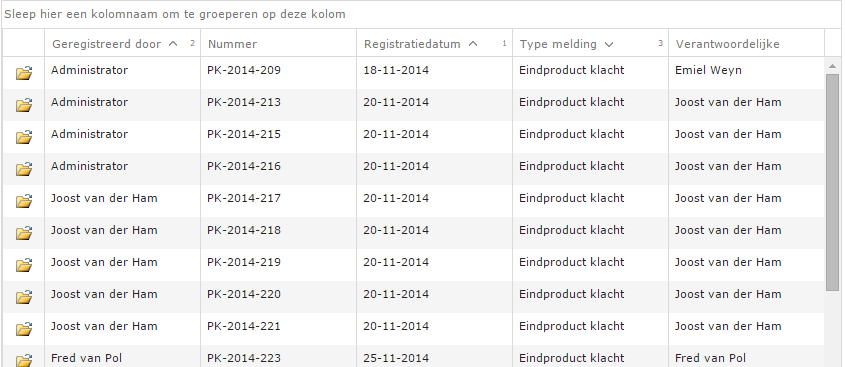
Task: Click the scrollbar up arrow
Action: click(x=832, y=66)
